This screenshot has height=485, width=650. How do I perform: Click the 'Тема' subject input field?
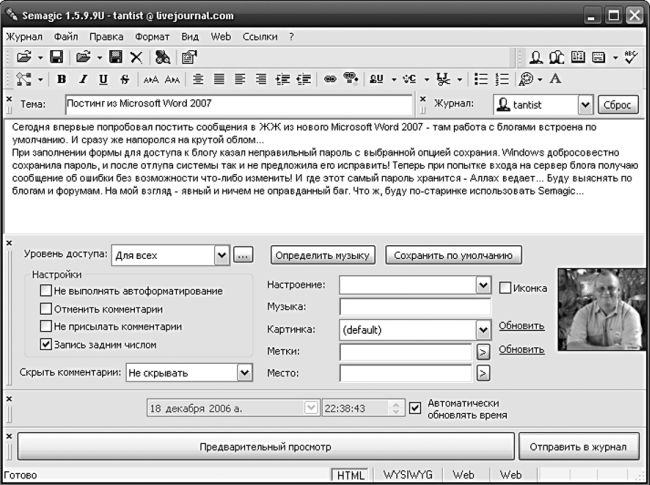pos(238,104)
